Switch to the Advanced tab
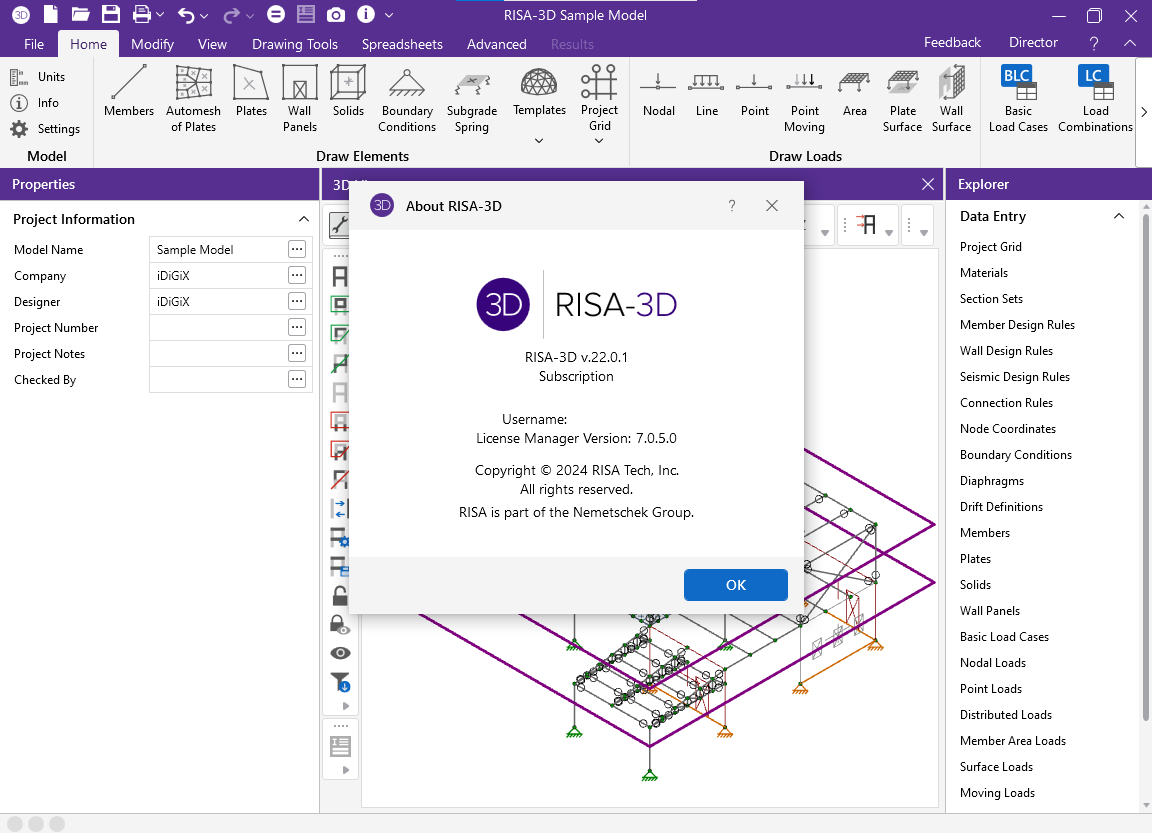1152x833 pixels. [497, 43]
